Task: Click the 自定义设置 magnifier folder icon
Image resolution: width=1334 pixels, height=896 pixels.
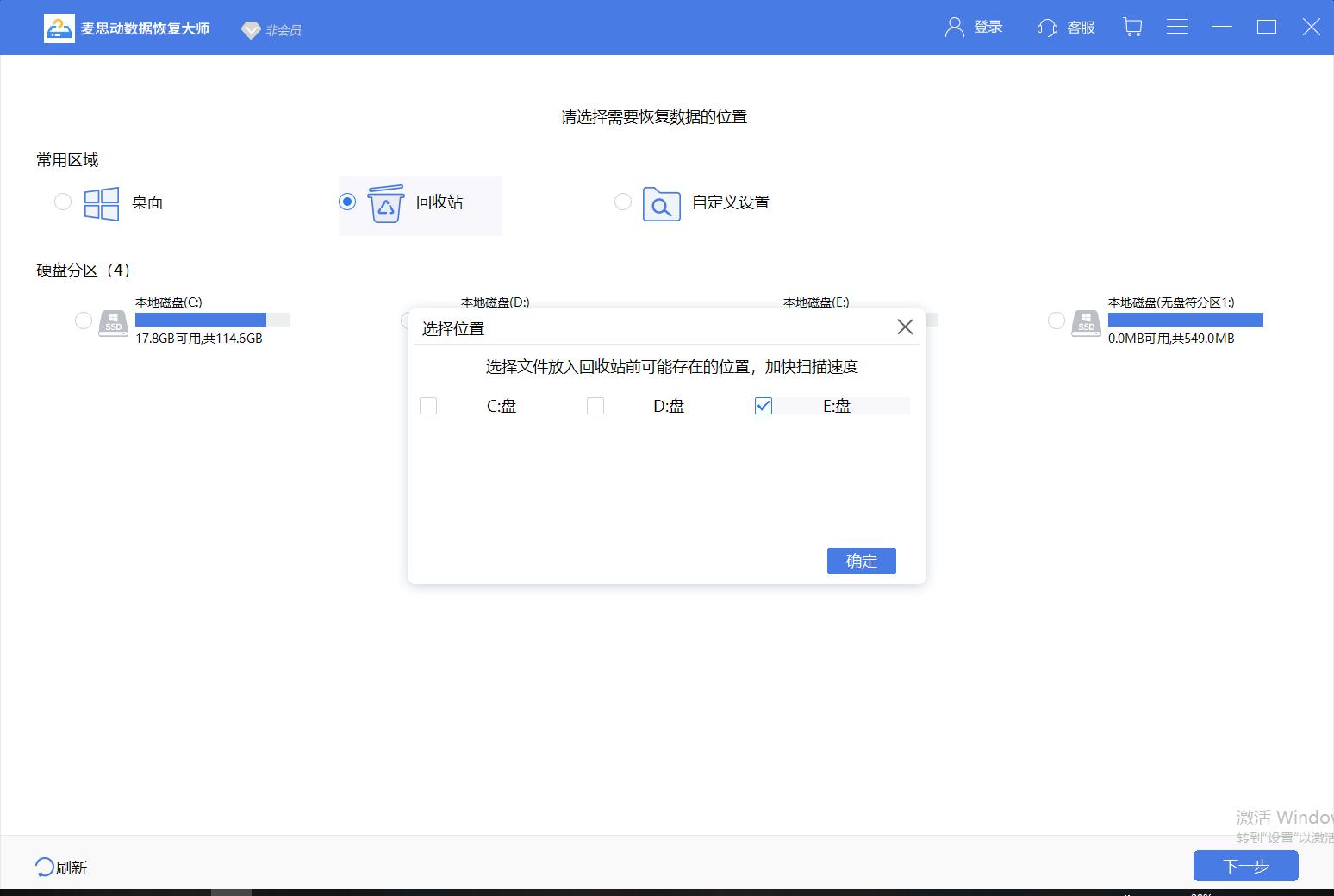Action: (661, 205)
